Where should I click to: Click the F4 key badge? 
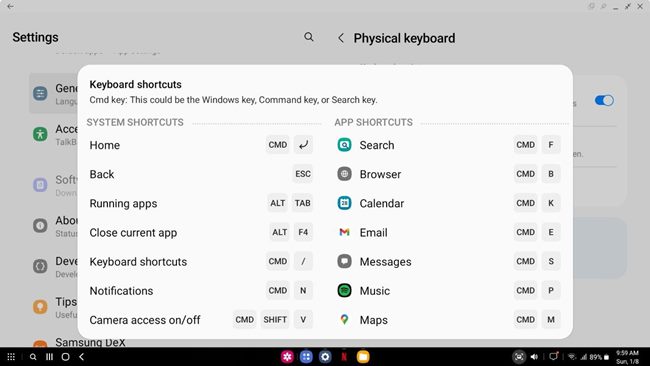[303, 232]
